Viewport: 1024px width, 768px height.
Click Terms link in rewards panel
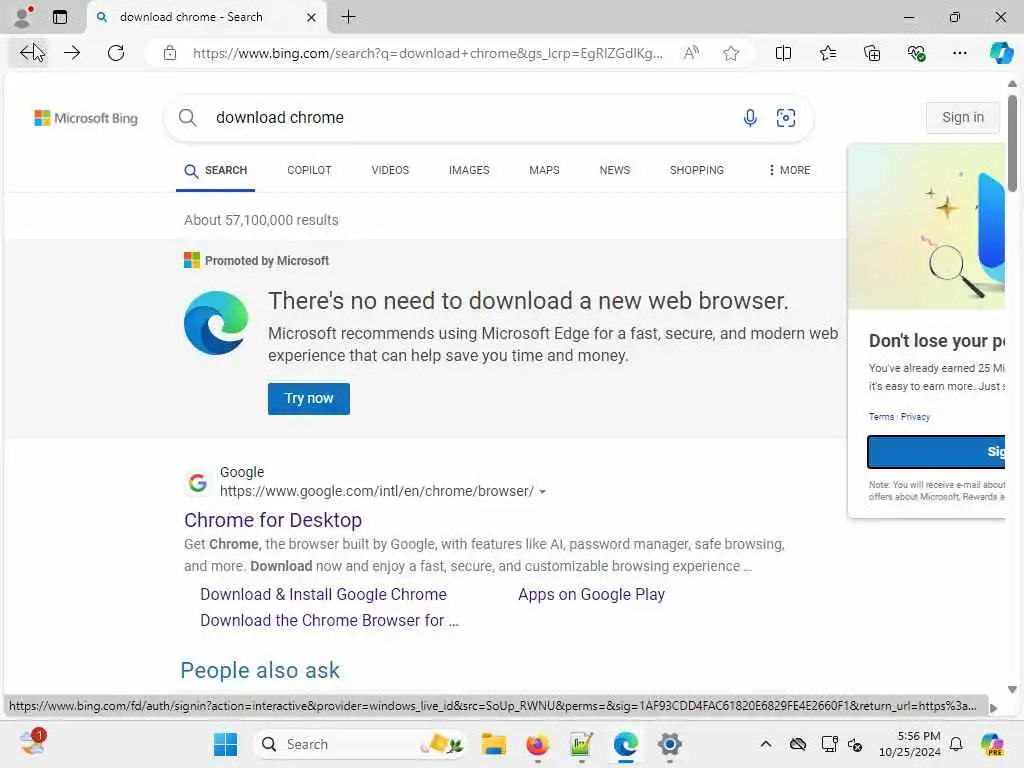(x=881, y=417)
